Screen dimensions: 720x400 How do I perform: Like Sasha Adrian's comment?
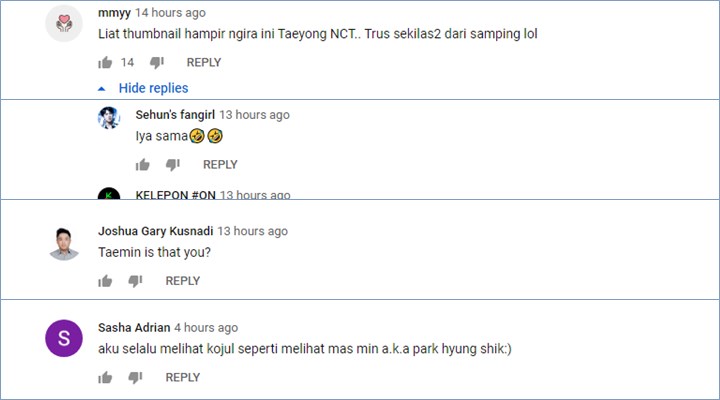click(x=105, y=377)
